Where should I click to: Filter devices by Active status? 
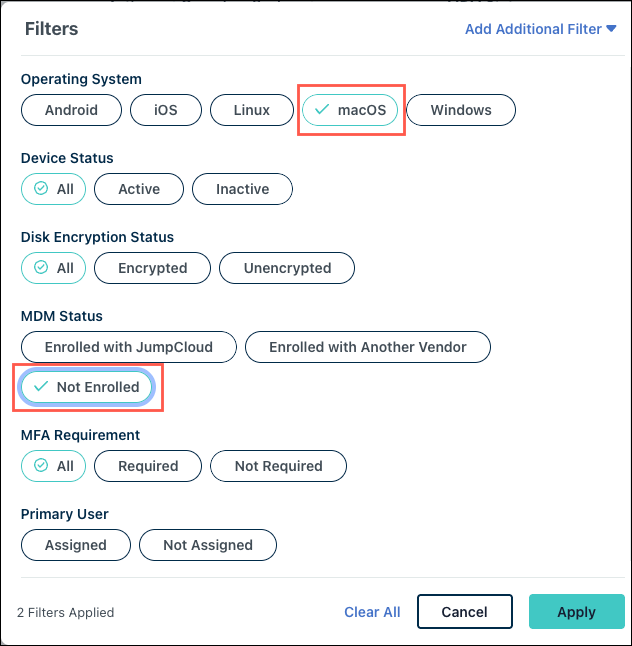coord(139,189)
